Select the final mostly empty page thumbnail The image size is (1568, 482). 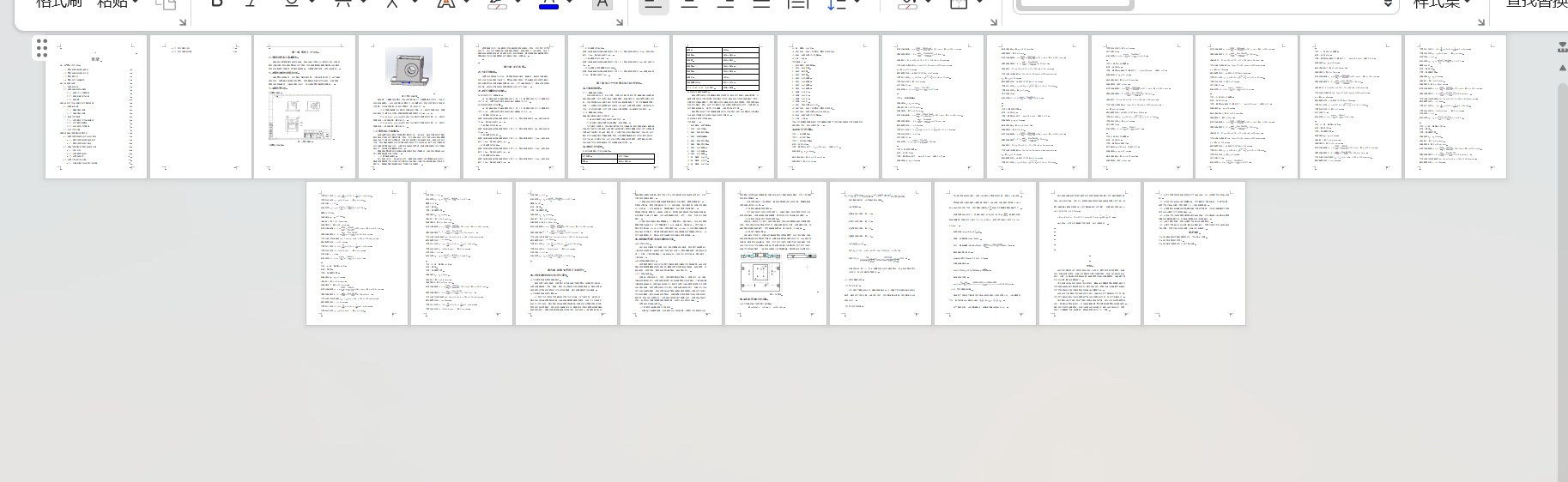coord(1195,253)
